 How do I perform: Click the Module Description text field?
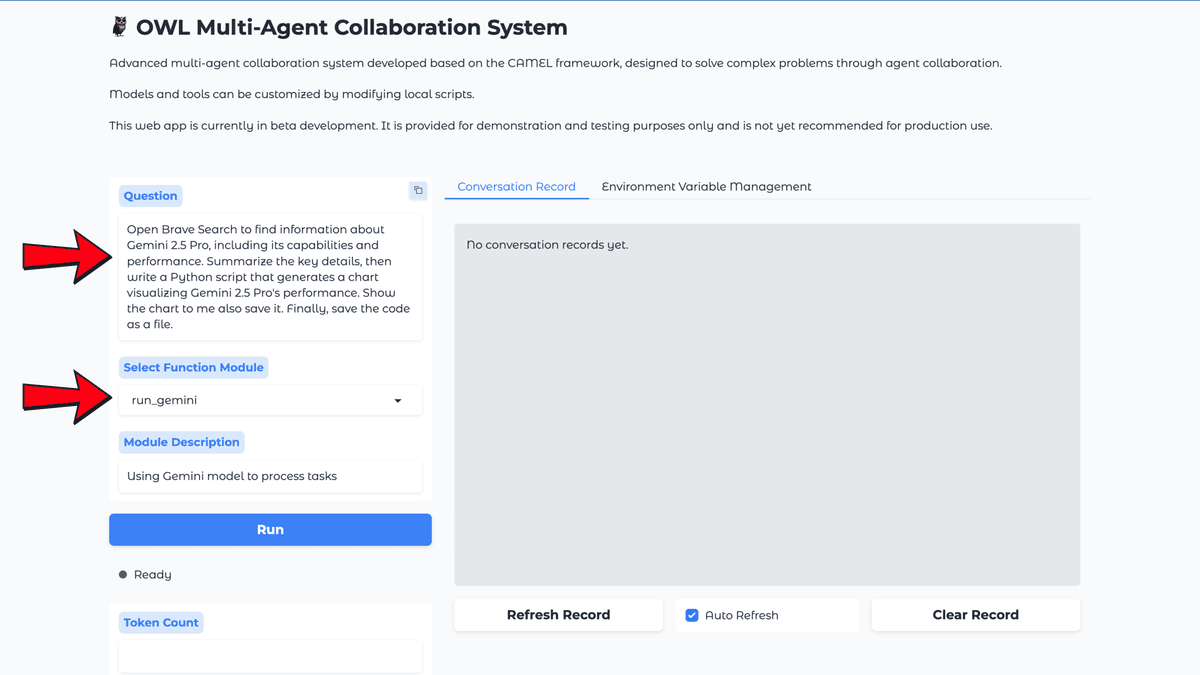pos(270,476)
